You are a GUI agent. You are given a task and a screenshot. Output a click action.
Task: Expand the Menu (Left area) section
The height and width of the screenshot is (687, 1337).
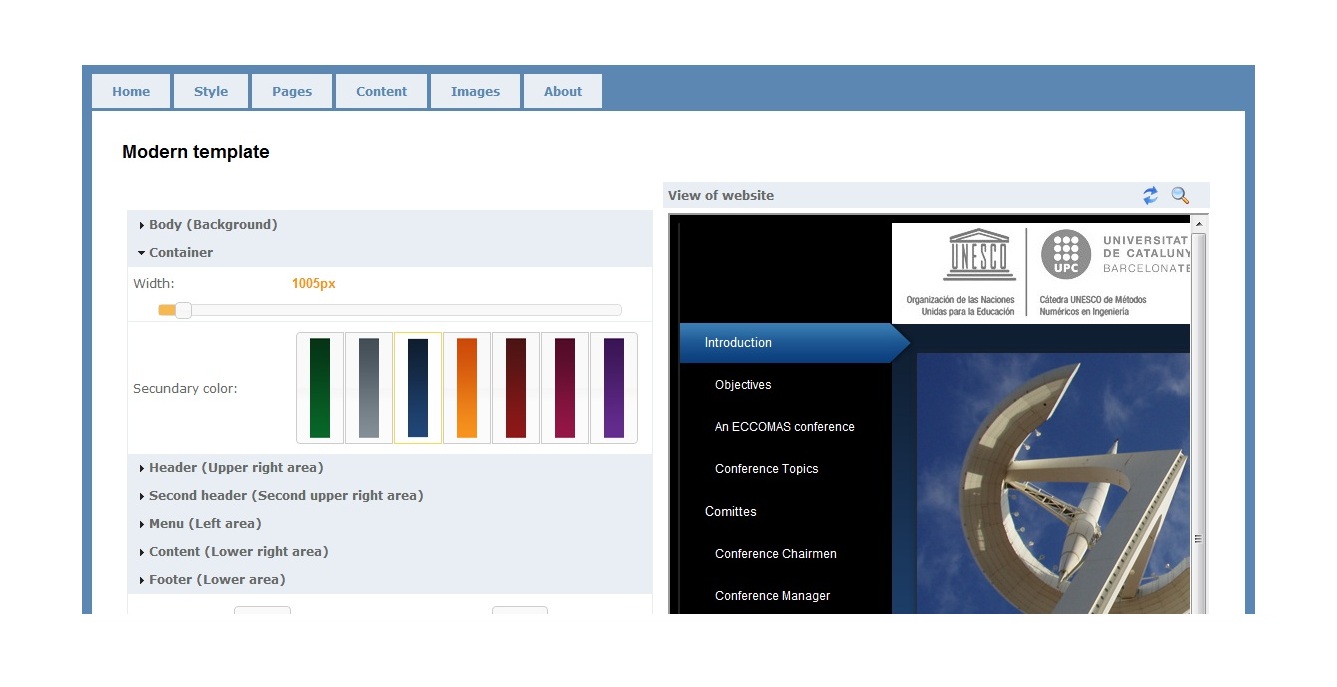coord(205,524)
